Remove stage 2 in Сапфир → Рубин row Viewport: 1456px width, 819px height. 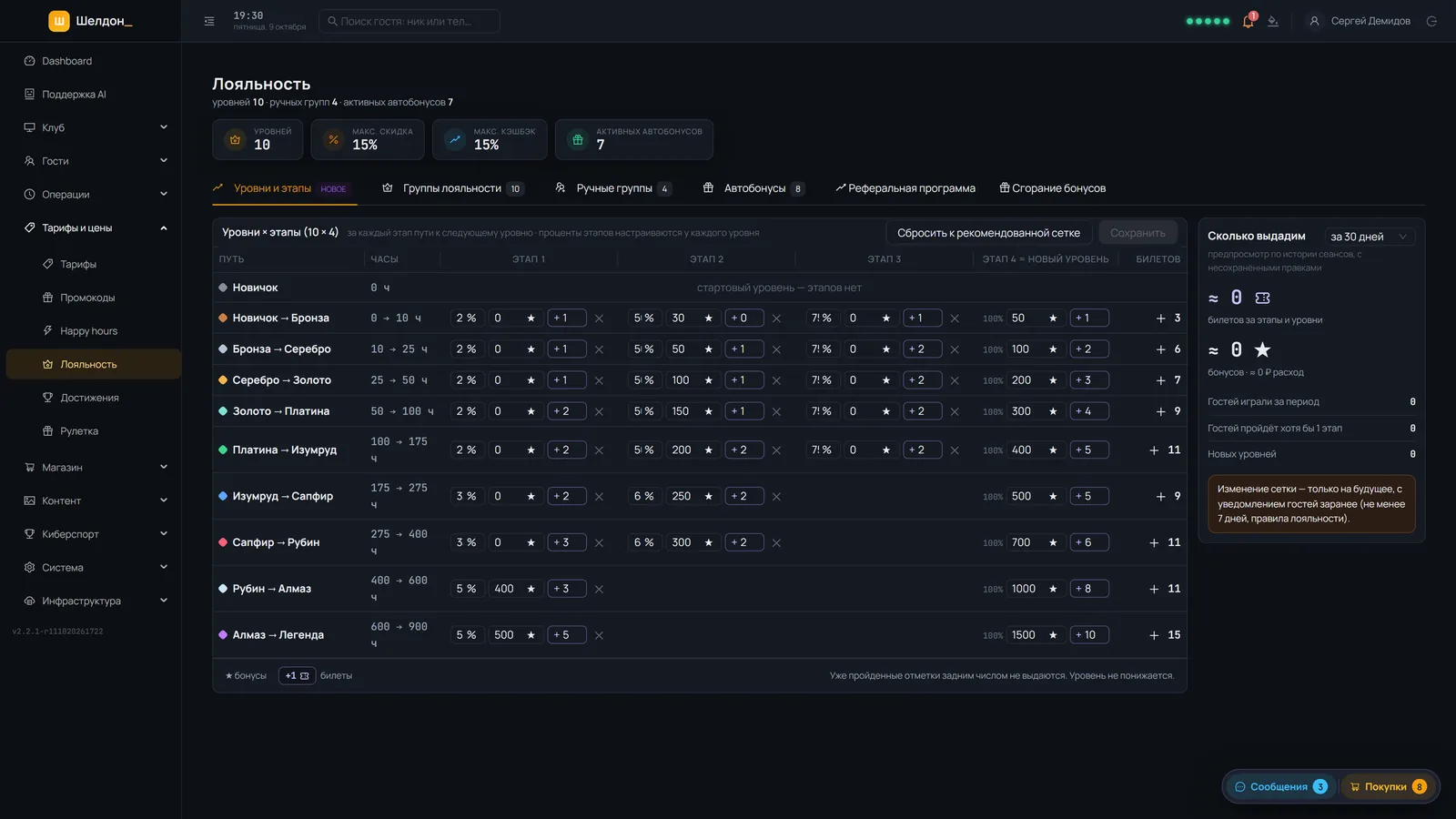pyautogui.click(x=776, y=542)
